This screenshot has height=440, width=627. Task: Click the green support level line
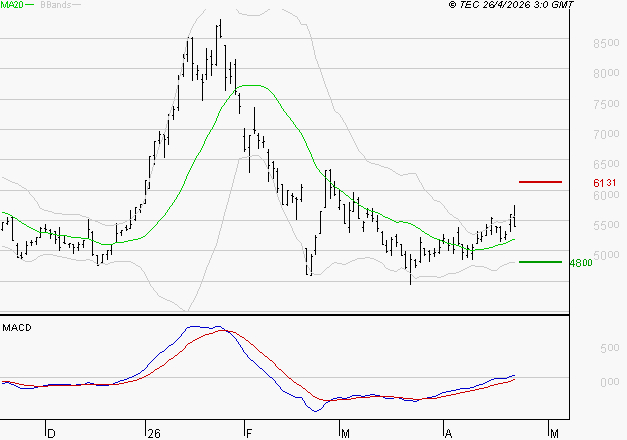540,262
